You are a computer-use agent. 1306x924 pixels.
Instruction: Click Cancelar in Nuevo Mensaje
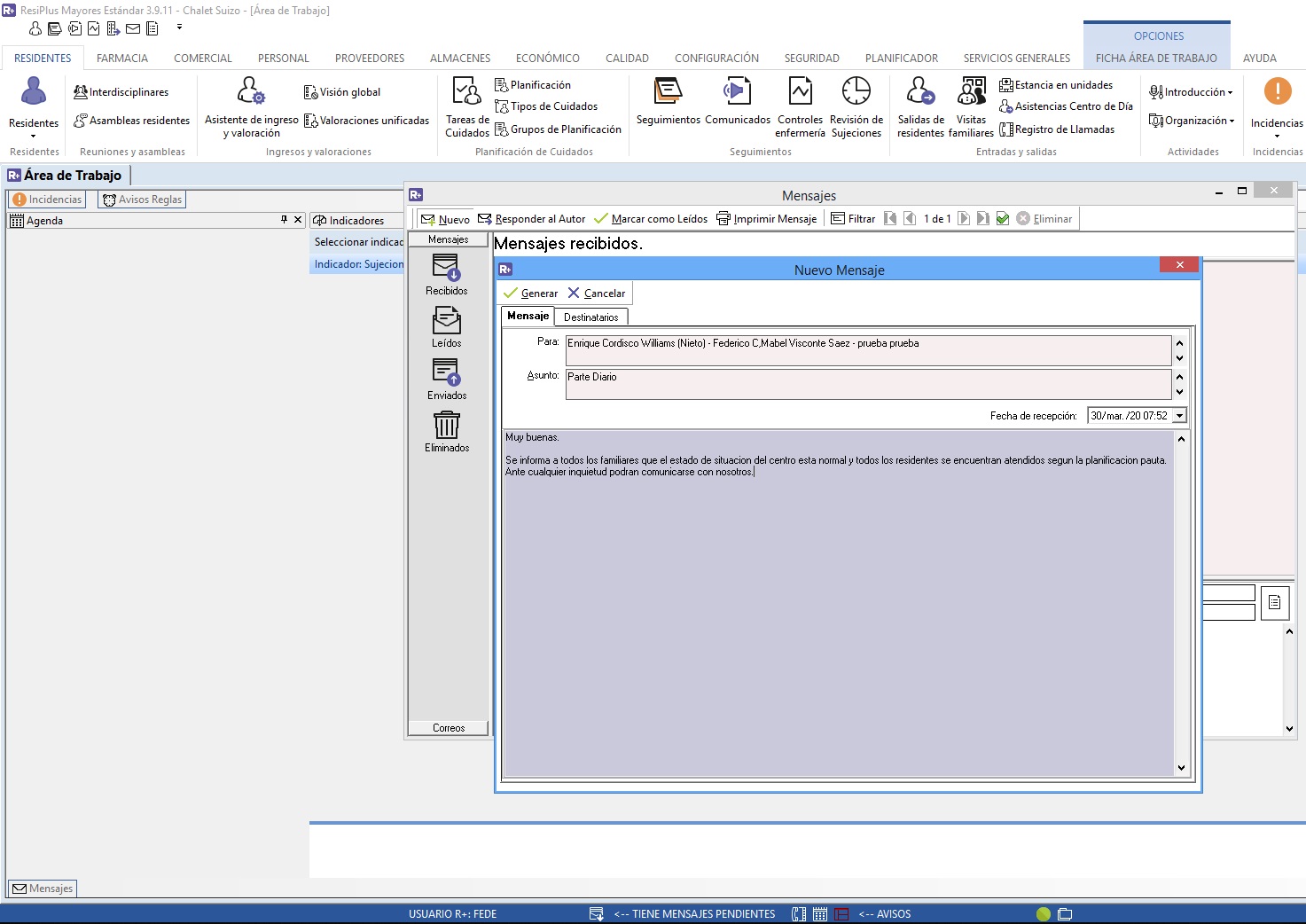[596, 294]
